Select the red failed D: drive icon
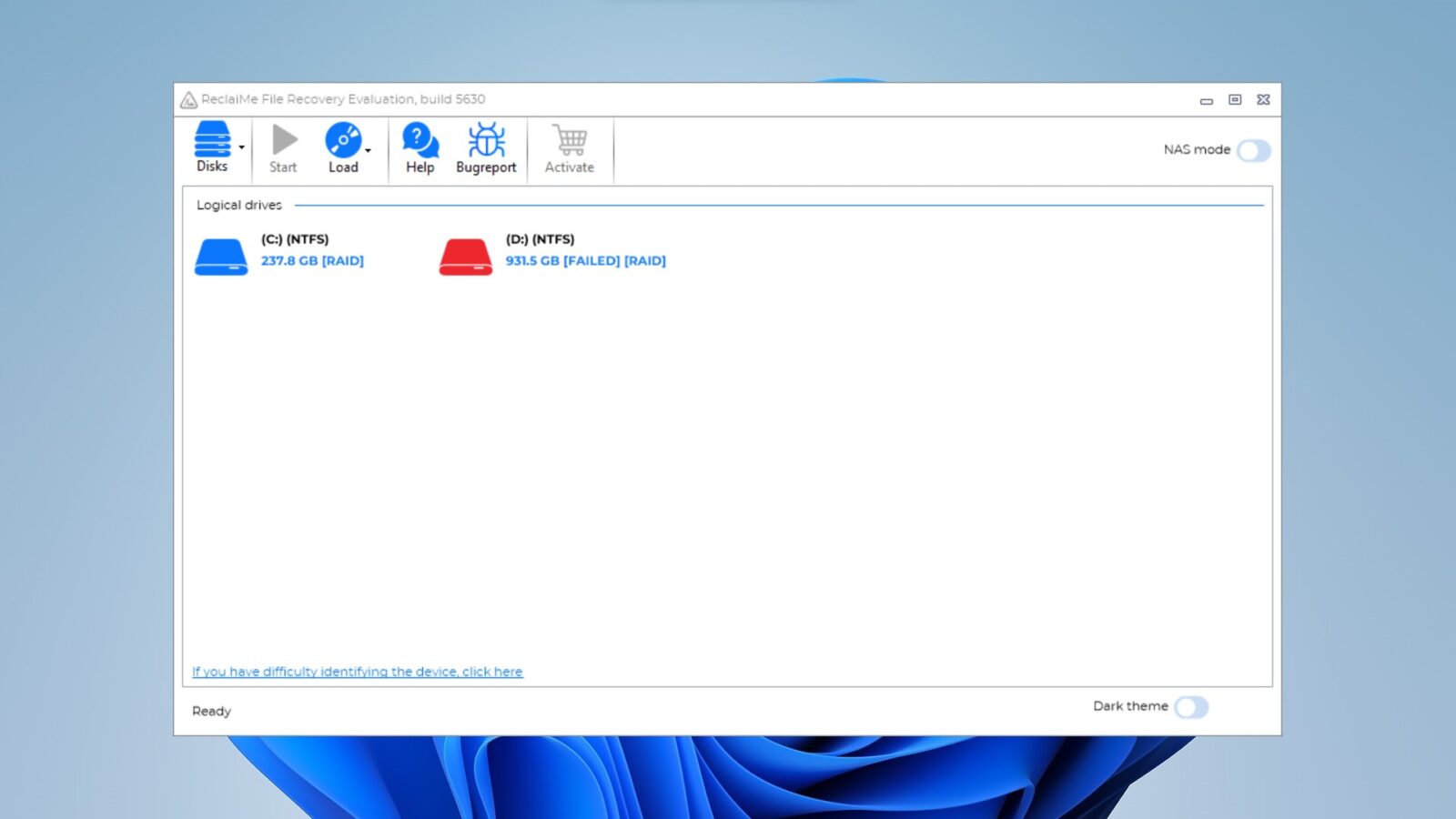1456x819 pixels. (465, 256)
